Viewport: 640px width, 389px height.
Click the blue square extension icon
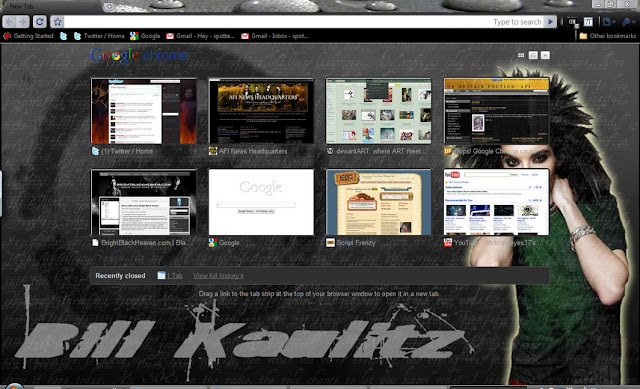coord(588,22)
